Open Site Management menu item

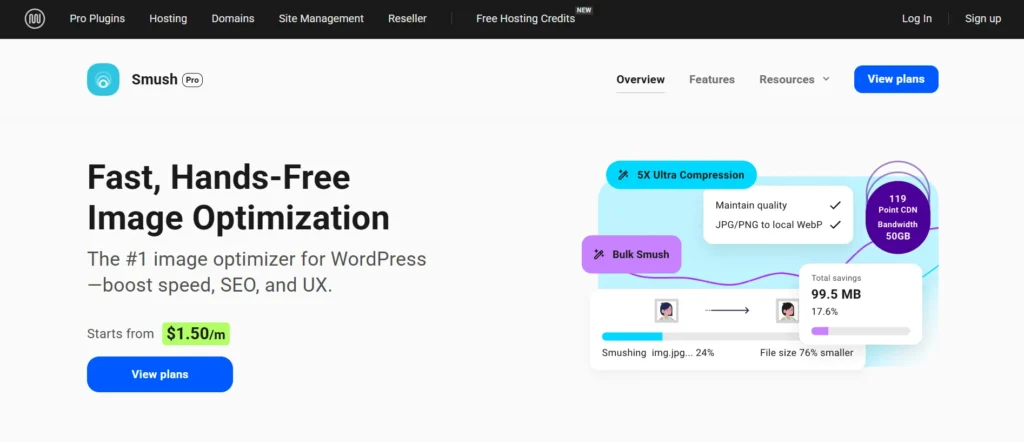(x=321, y=19)
